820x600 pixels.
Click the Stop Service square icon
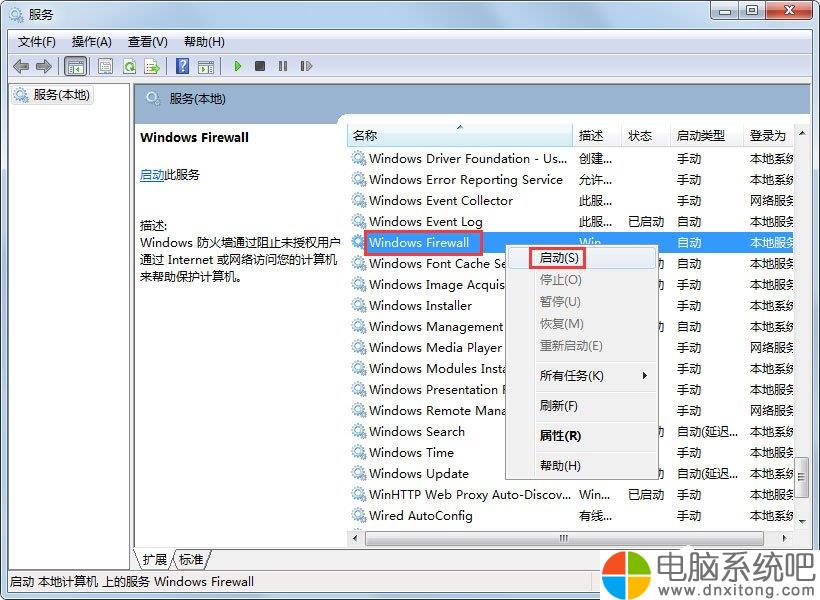click(x=259, y=66)
